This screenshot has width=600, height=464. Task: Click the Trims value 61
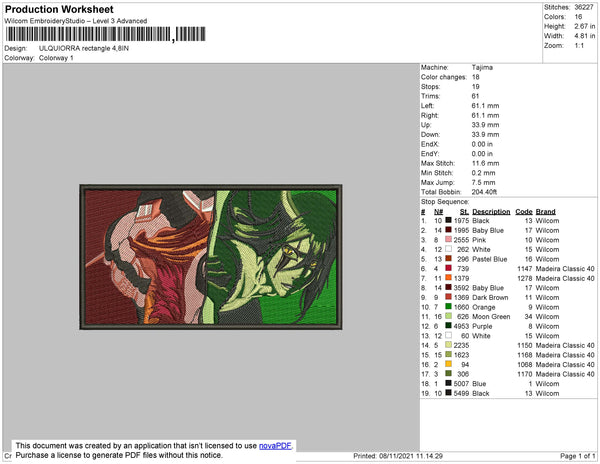(x=475, y=96)
